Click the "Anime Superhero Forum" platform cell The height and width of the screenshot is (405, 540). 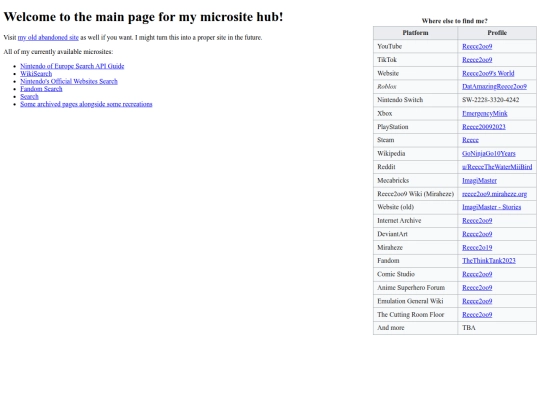pos(415,287)
